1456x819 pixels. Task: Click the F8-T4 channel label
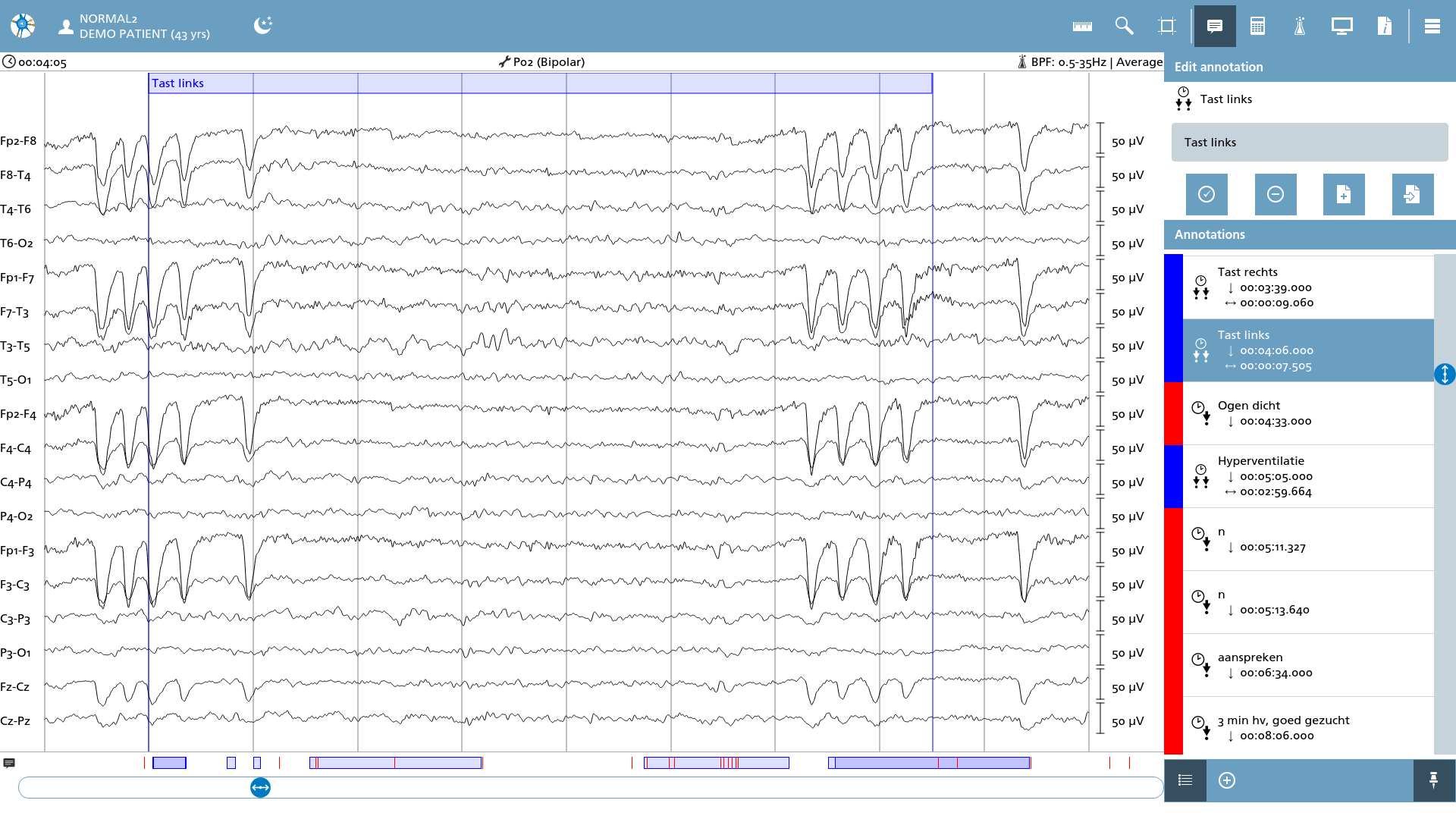click(x=16, y=175)
